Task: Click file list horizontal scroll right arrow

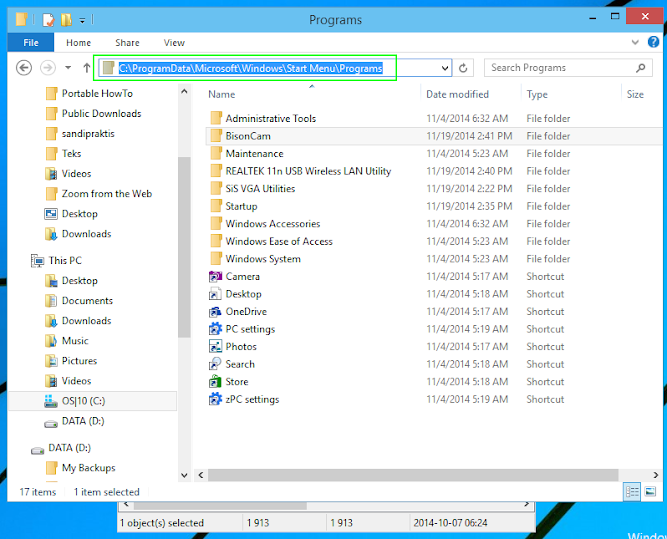Action: tap(656, 475)
